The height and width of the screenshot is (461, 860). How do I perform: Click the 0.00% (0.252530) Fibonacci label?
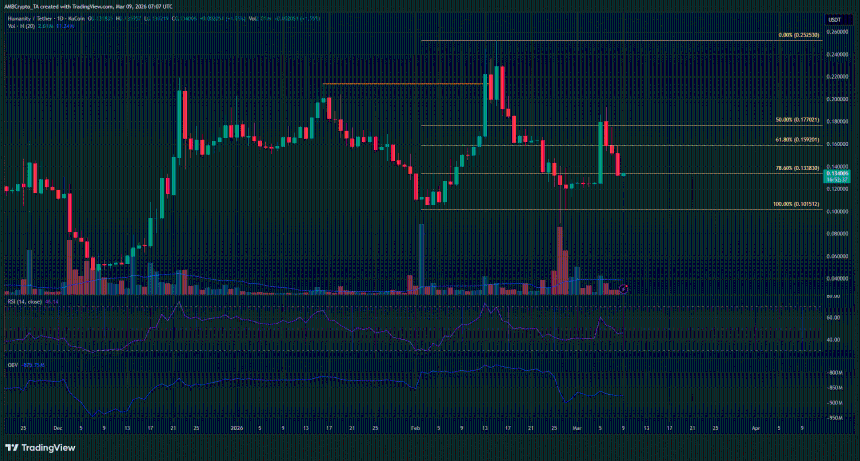click(799, 35)
